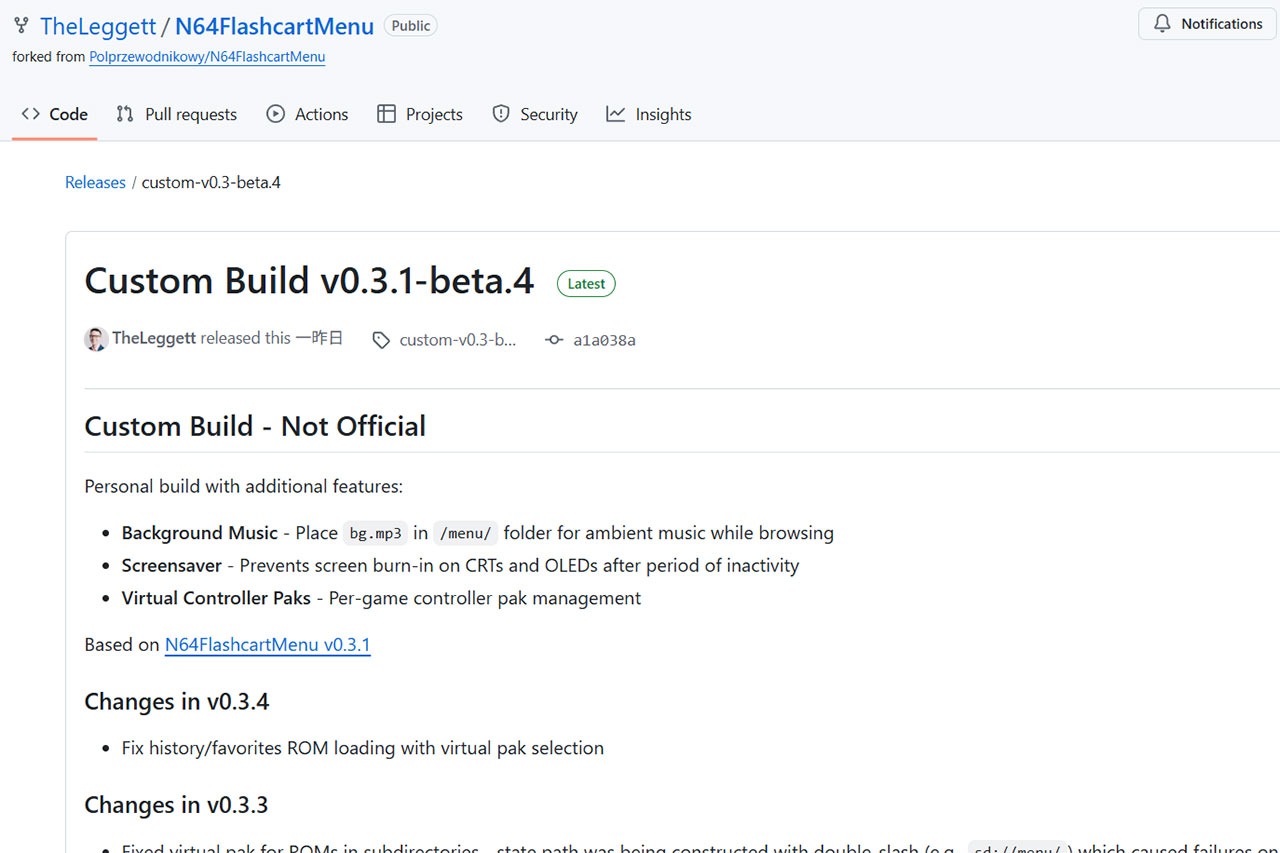The height and width of the screenshot is (853, 1280).
Task: Open Pull requests via its icon
Action: pos(123,113)
